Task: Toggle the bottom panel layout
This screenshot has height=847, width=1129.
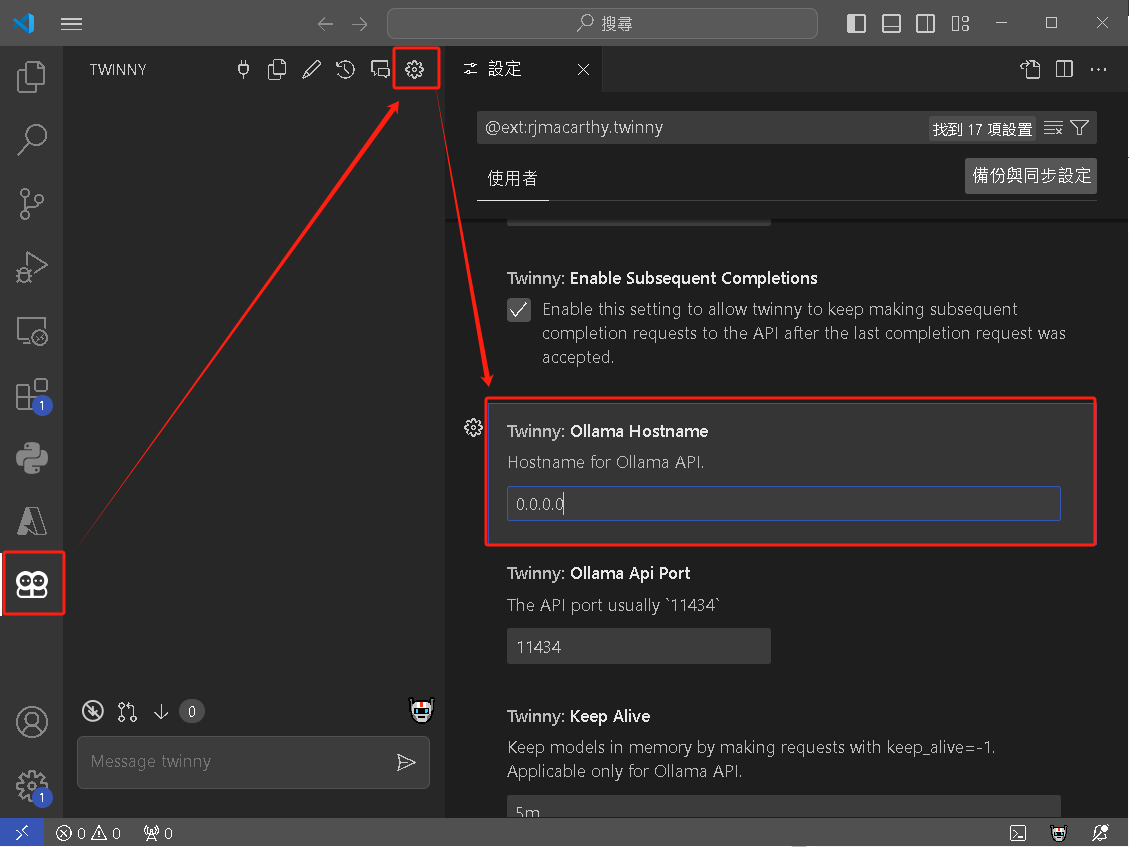Action: tap(891, 24)
